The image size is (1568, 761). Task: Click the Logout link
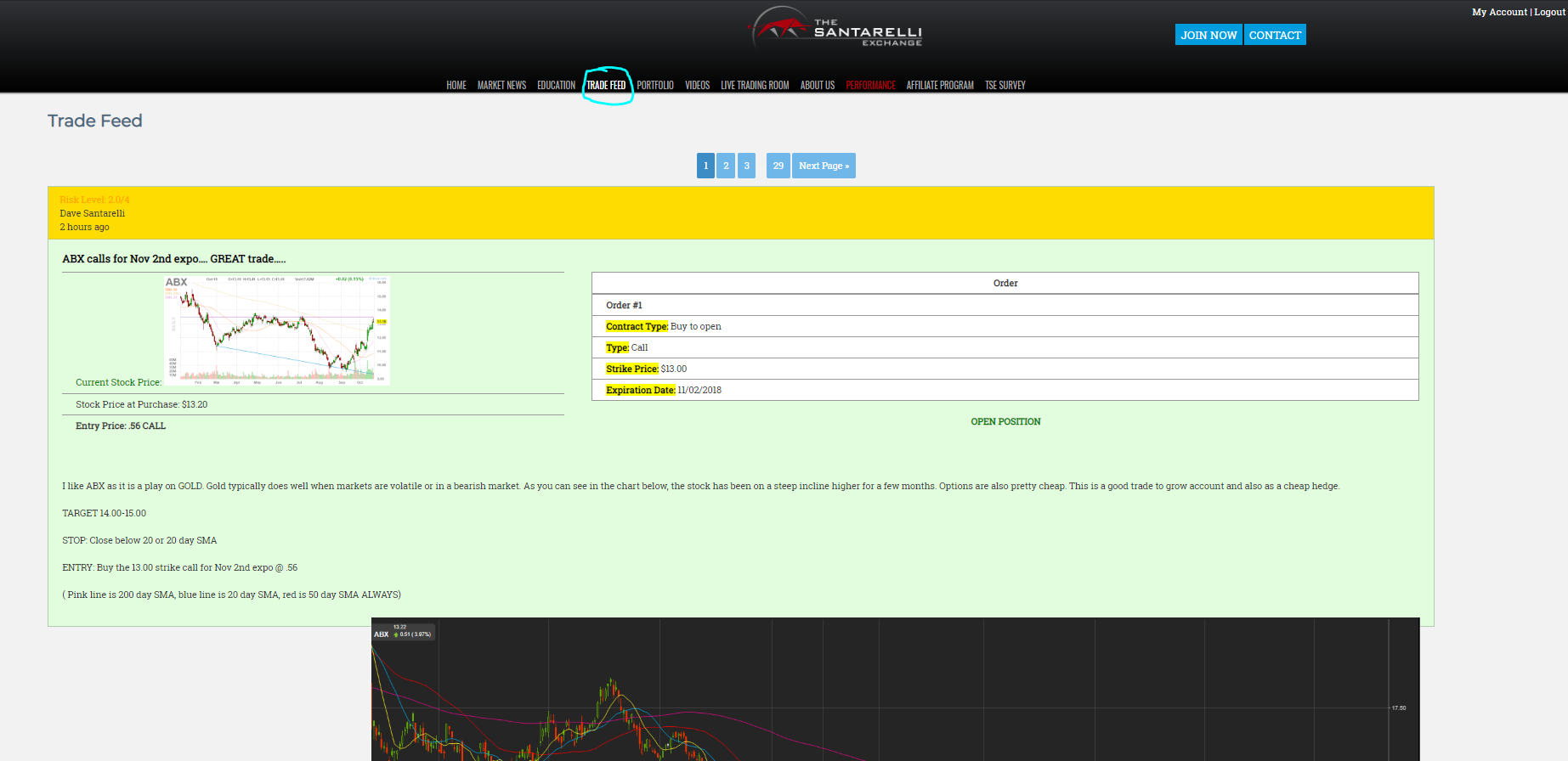(1549, 12)
